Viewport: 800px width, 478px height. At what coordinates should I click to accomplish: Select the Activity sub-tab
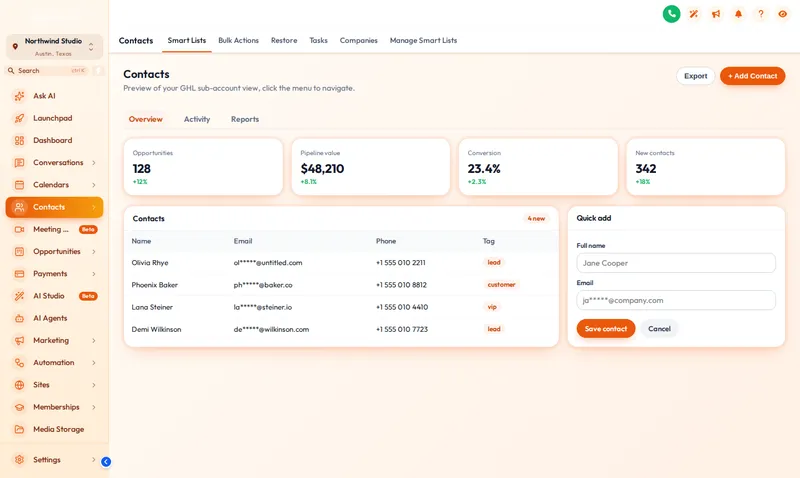pos(197,119)
